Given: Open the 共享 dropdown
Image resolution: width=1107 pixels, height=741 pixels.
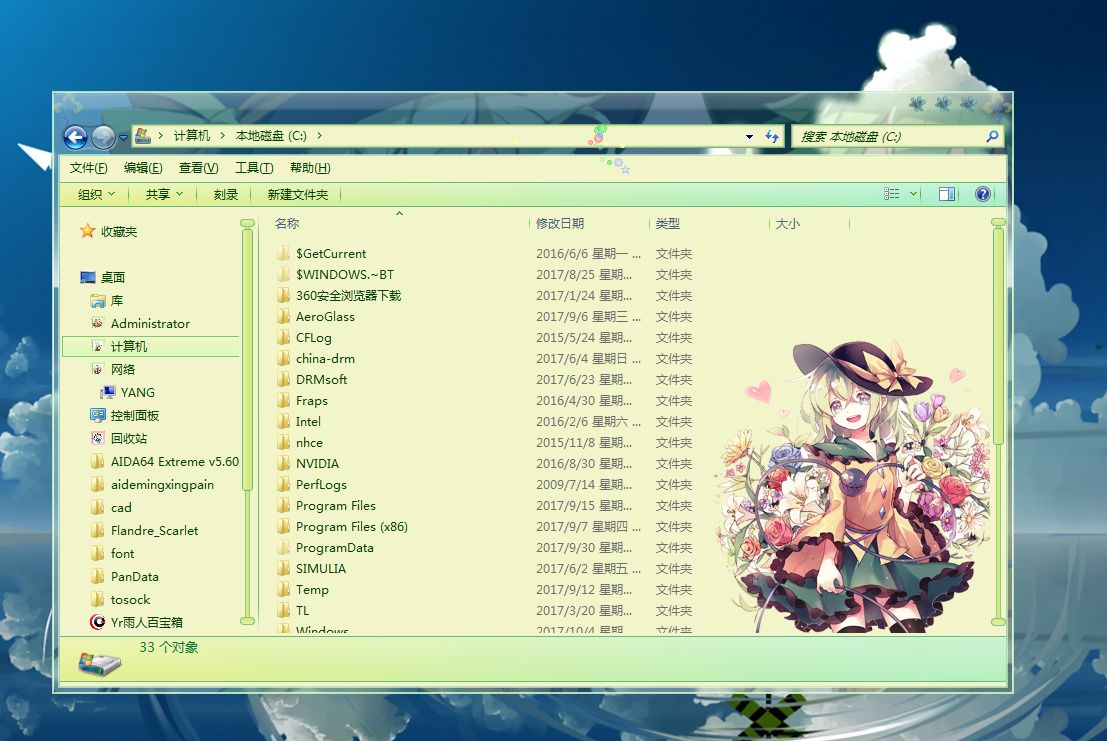Looking at the screenshot, I should [x=164, y=194].
